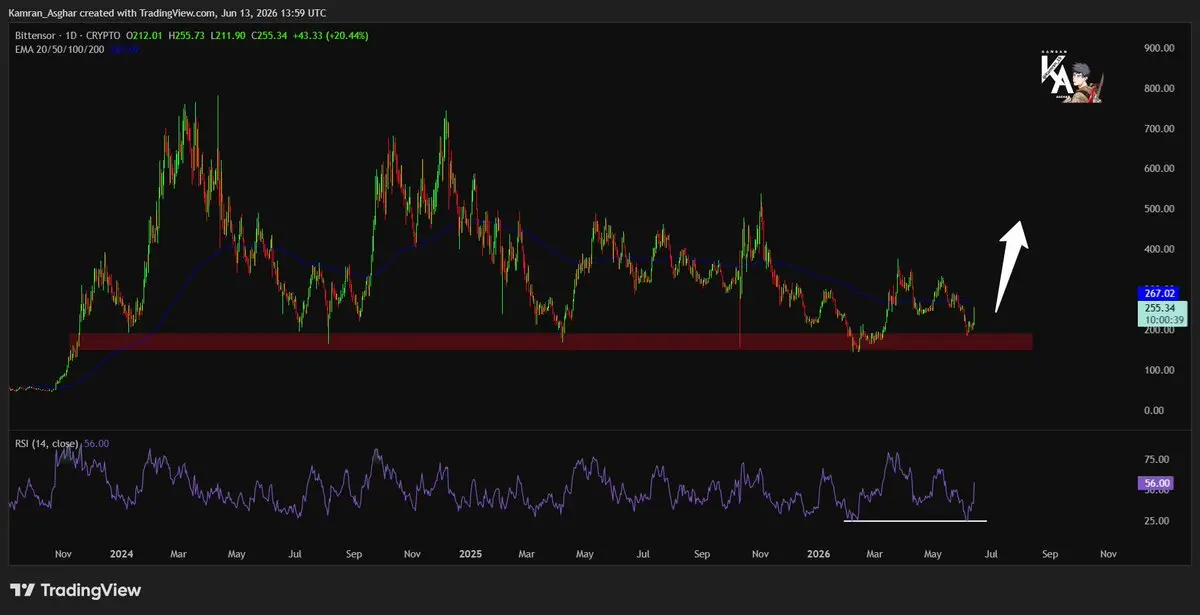1200x615 pixels.
Task: Click the 75.00 RSI scale level
Action: [x=1157, y=459]
